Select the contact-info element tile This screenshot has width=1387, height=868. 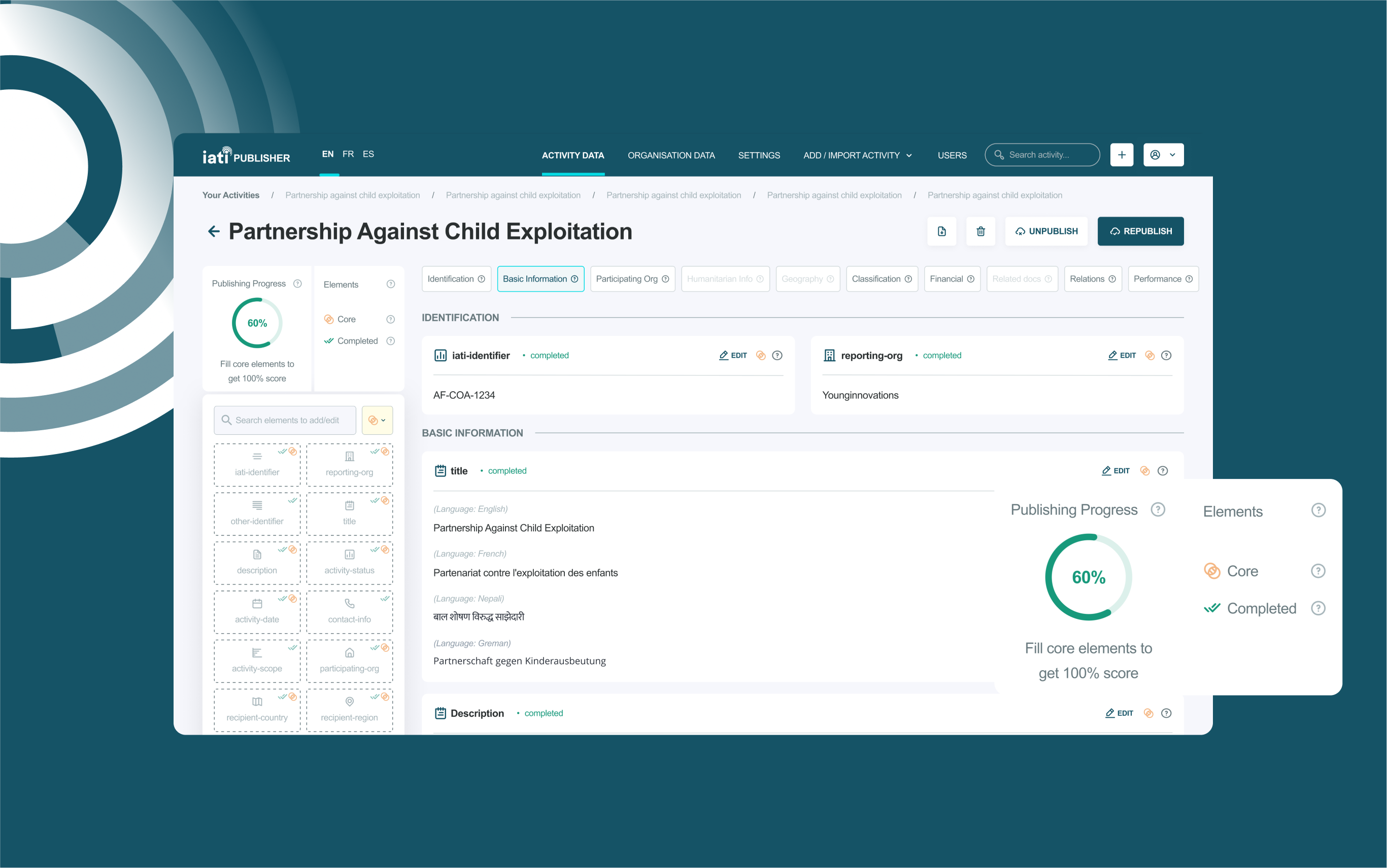[x=349, y=611]
